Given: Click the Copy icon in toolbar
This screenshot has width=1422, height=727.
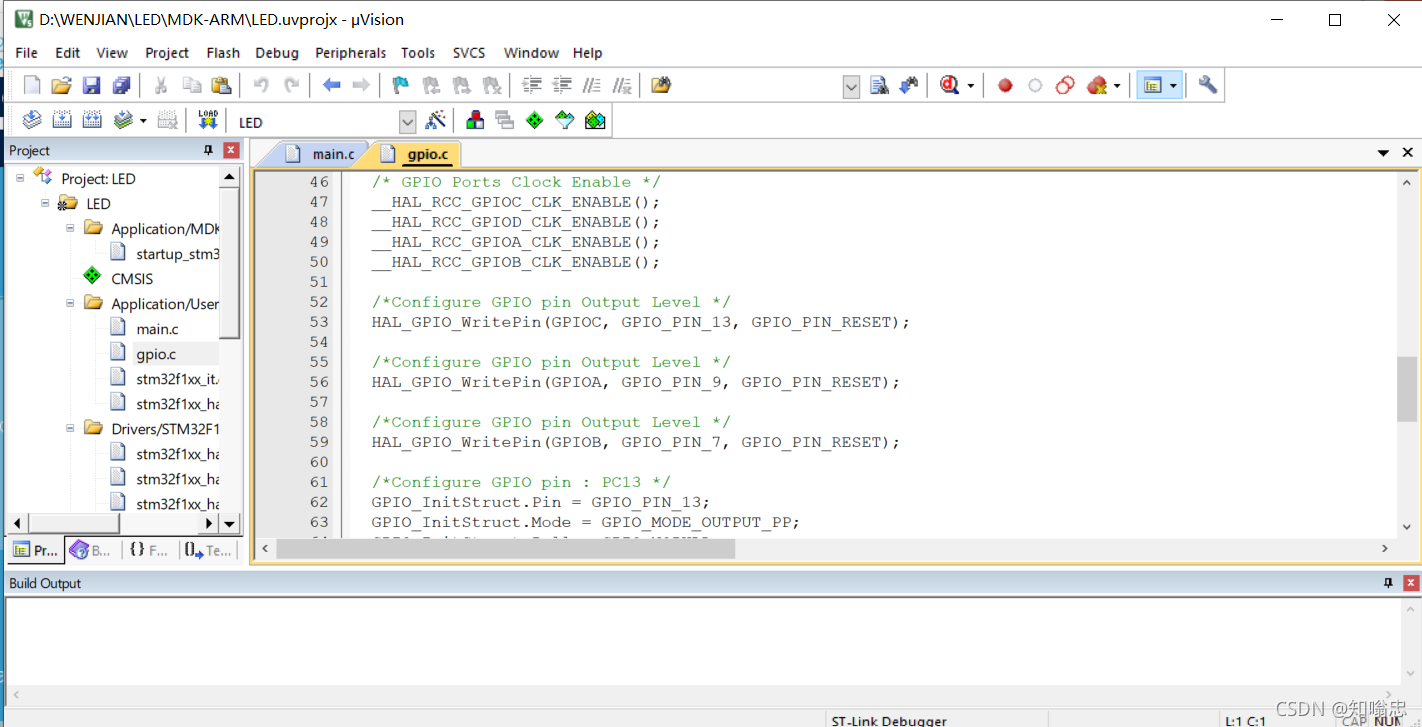Looking at the screenshot, I should [191, 85].
